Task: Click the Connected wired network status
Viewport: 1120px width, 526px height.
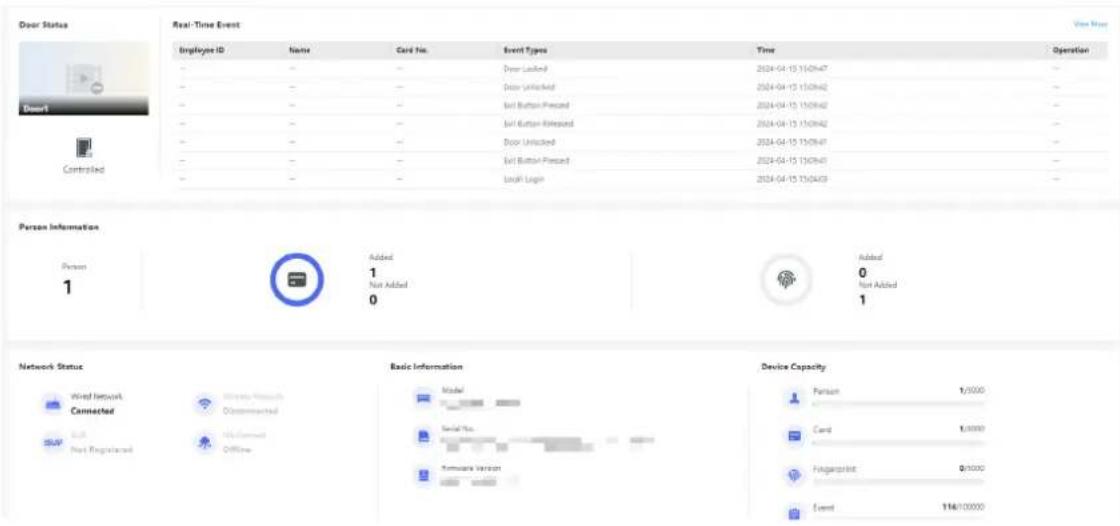Action: point(92,411)
